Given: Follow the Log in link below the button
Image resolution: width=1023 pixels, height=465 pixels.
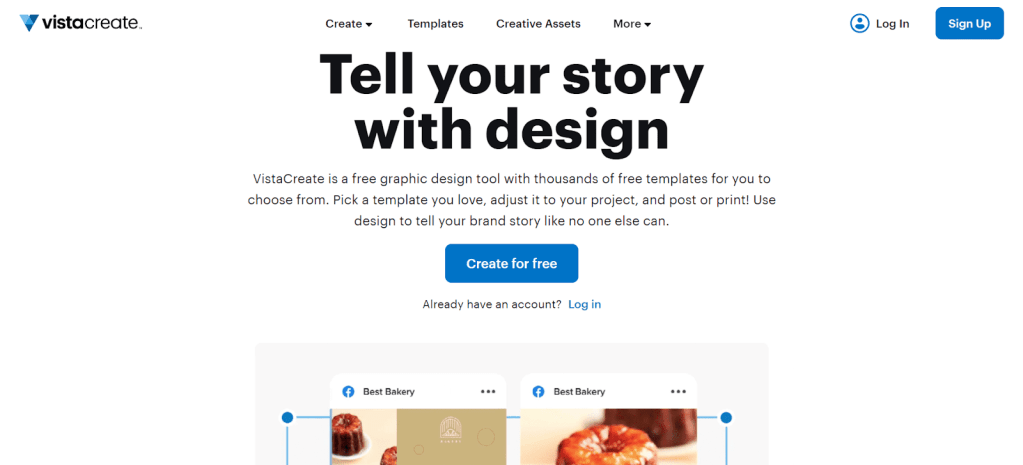Looking at the screenshot, I should click(x=584, y=304).
